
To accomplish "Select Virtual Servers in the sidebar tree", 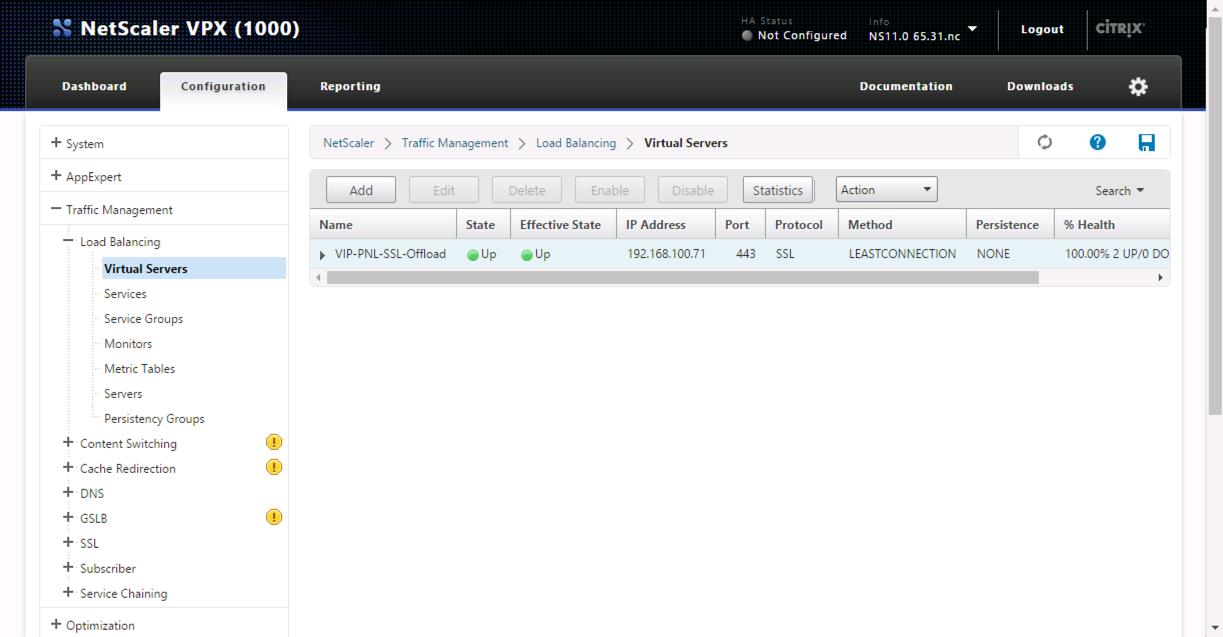I will coord(194,268).
